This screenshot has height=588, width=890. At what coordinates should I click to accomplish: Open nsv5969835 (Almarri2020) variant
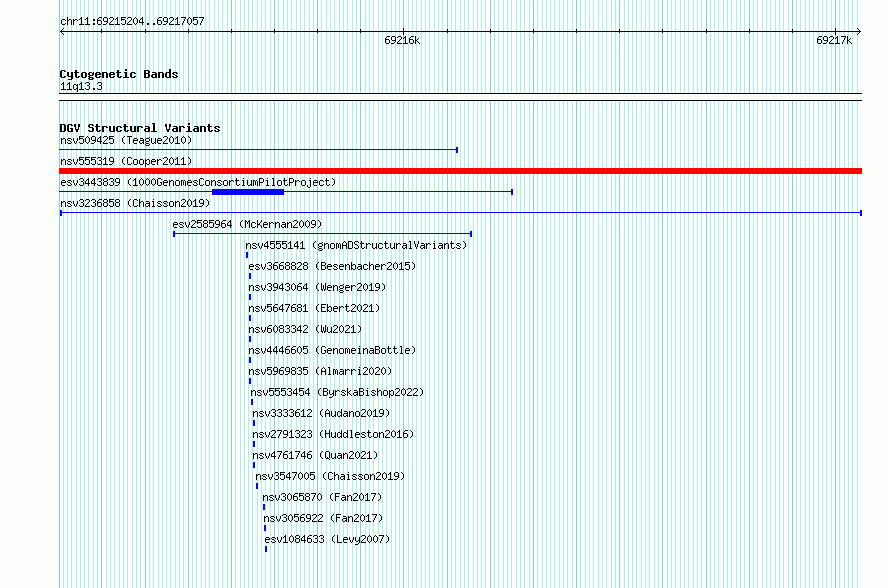click(x=320, y=371)
